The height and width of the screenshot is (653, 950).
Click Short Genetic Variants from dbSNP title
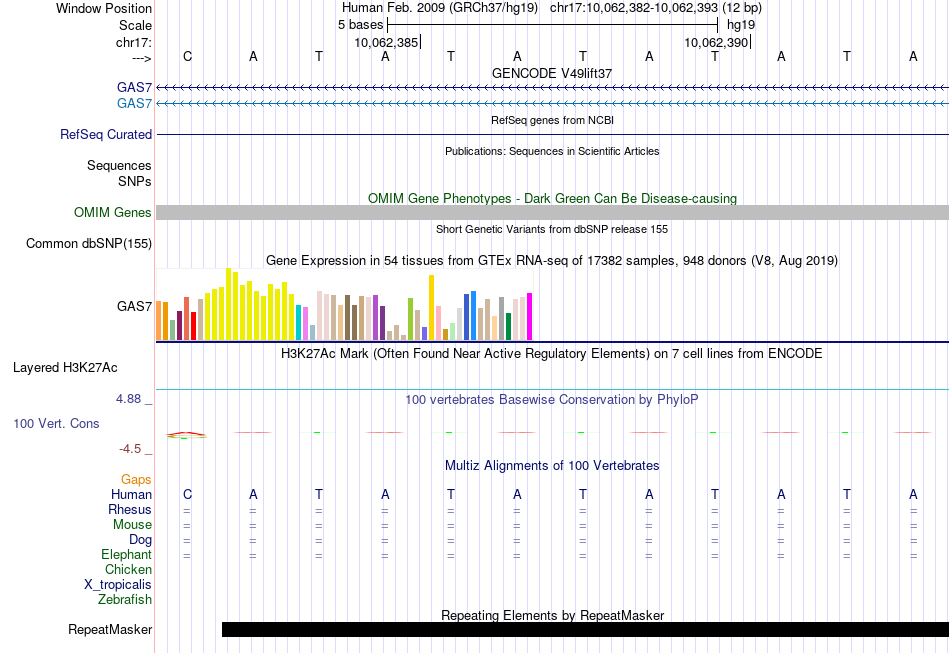click(x=552, y=229)
